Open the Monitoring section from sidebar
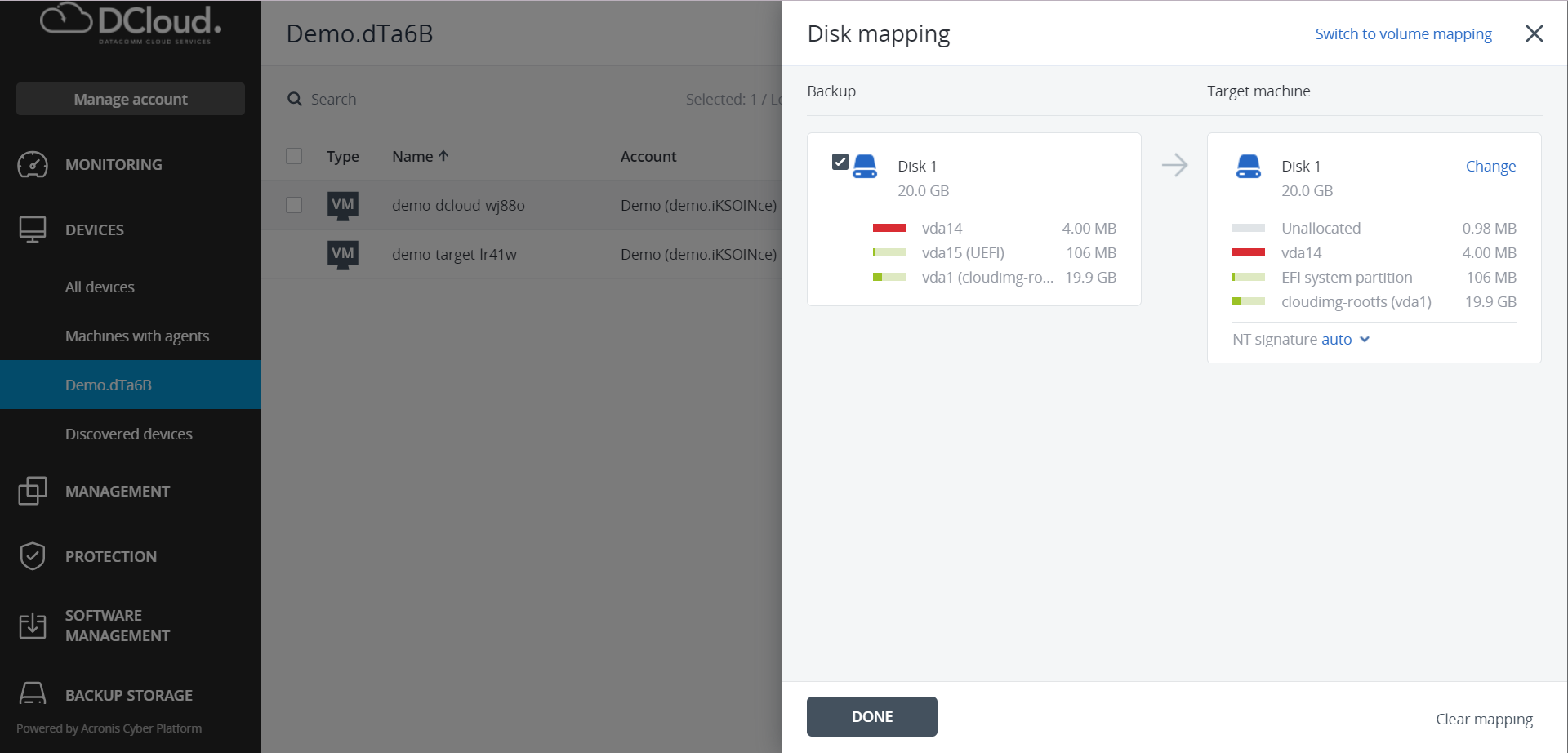Viewport: 1568px width, 753px height. 33,164
